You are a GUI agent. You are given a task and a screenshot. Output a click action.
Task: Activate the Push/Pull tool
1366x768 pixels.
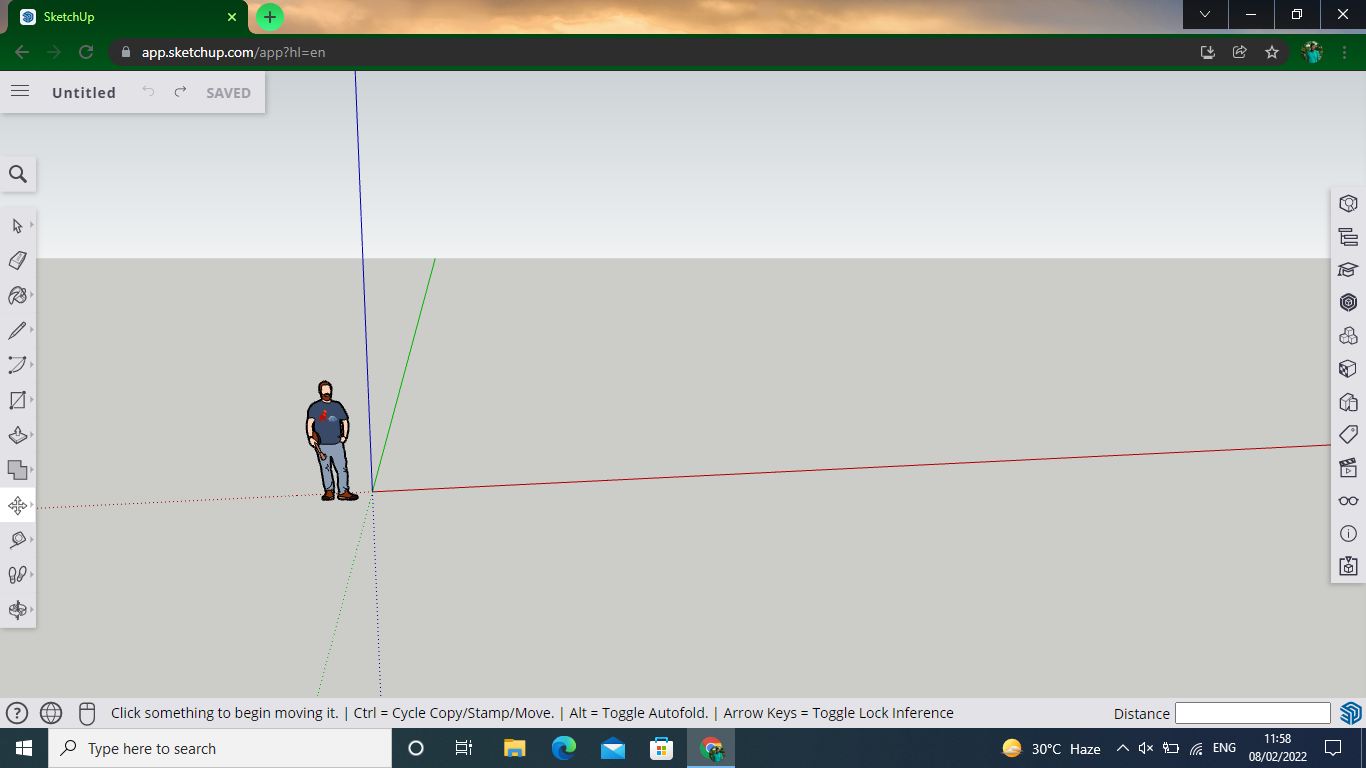click(17, 435)
